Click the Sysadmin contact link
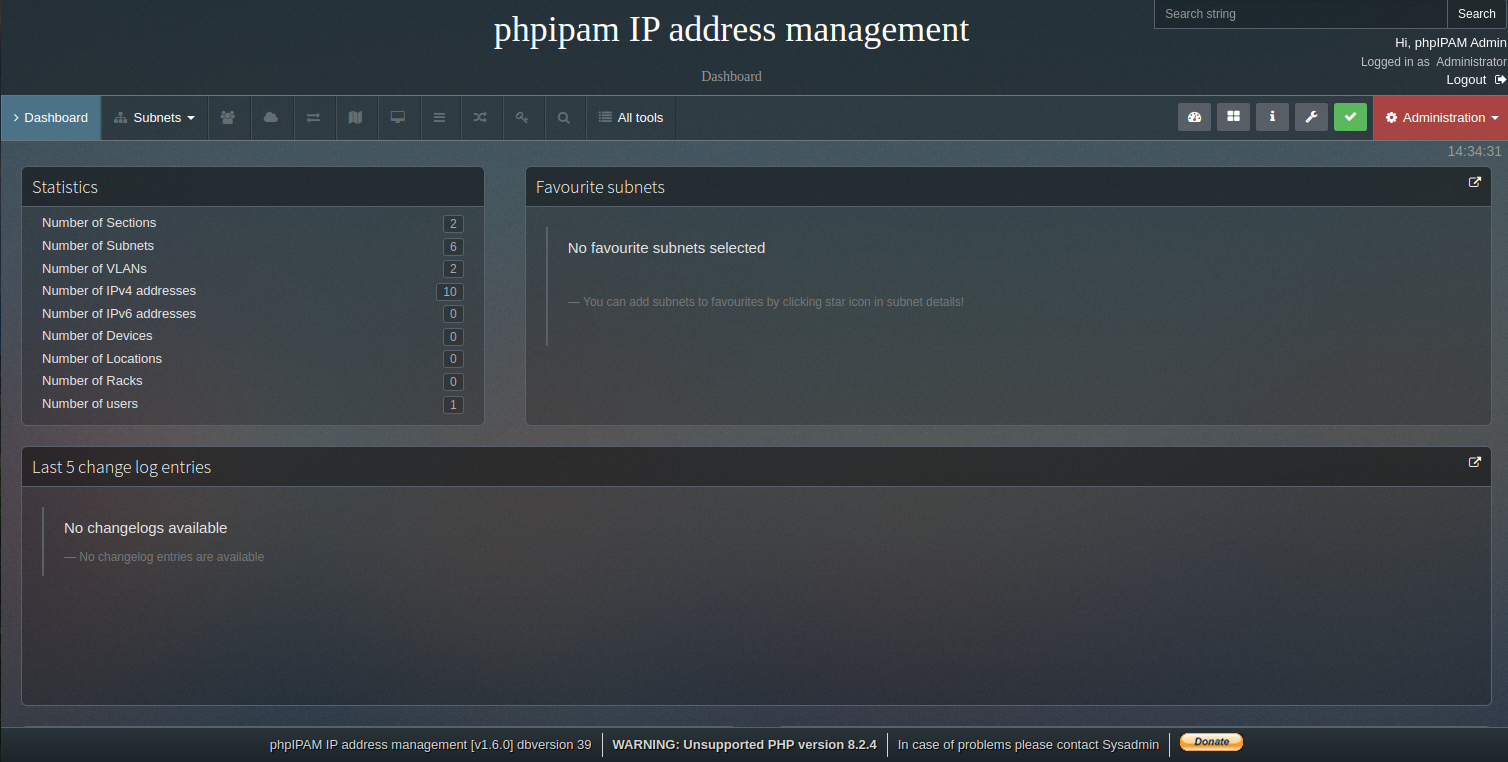This screenshot has height=762, width=1508. [1130, 745]
